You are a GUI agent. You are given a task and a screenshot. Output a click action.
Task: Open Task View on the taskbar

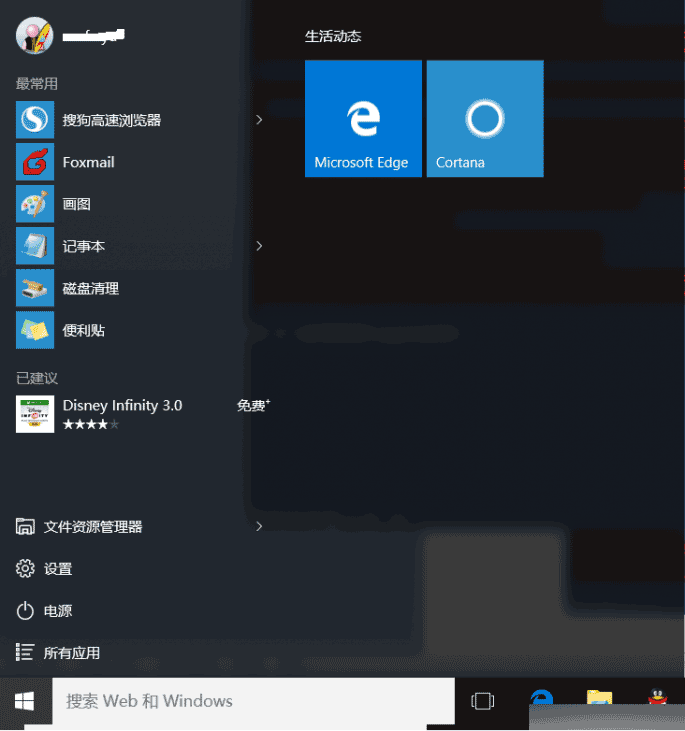coord(482,701)
